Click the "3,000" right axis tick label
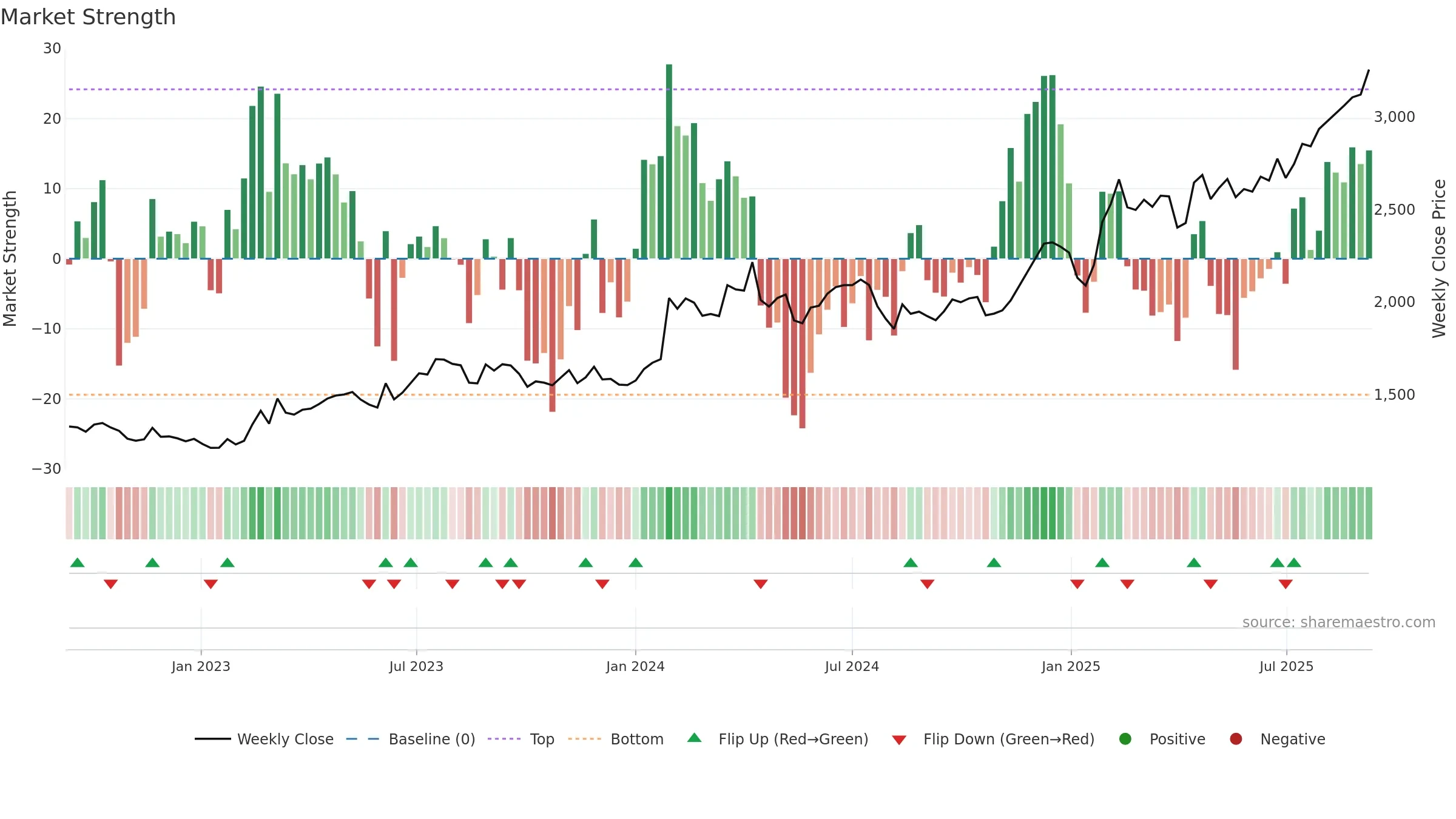The width and height of the screenshot is (1456, 819). tap(1394, 117)
